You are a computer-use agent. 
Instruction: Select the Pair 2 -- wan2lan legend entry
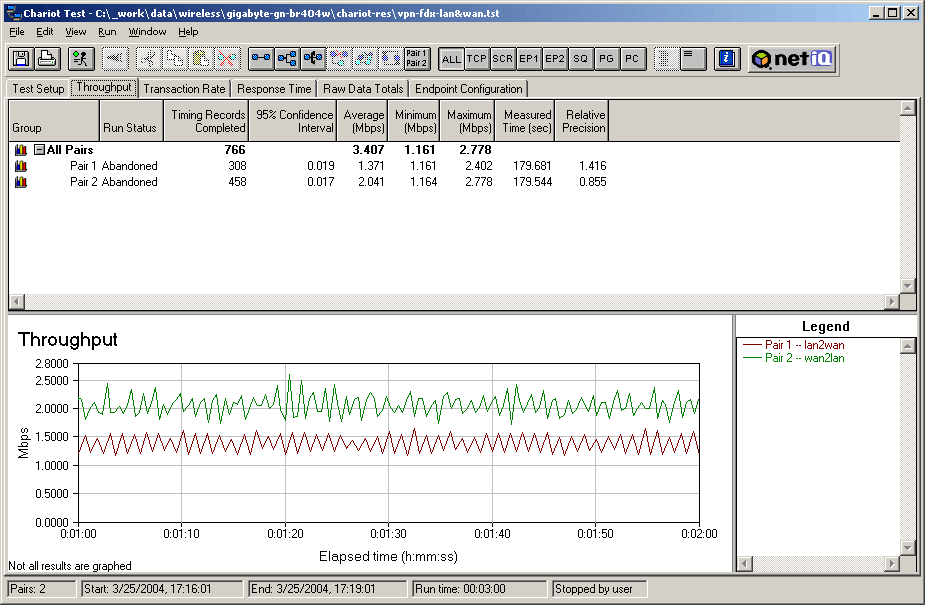(804, 358)
